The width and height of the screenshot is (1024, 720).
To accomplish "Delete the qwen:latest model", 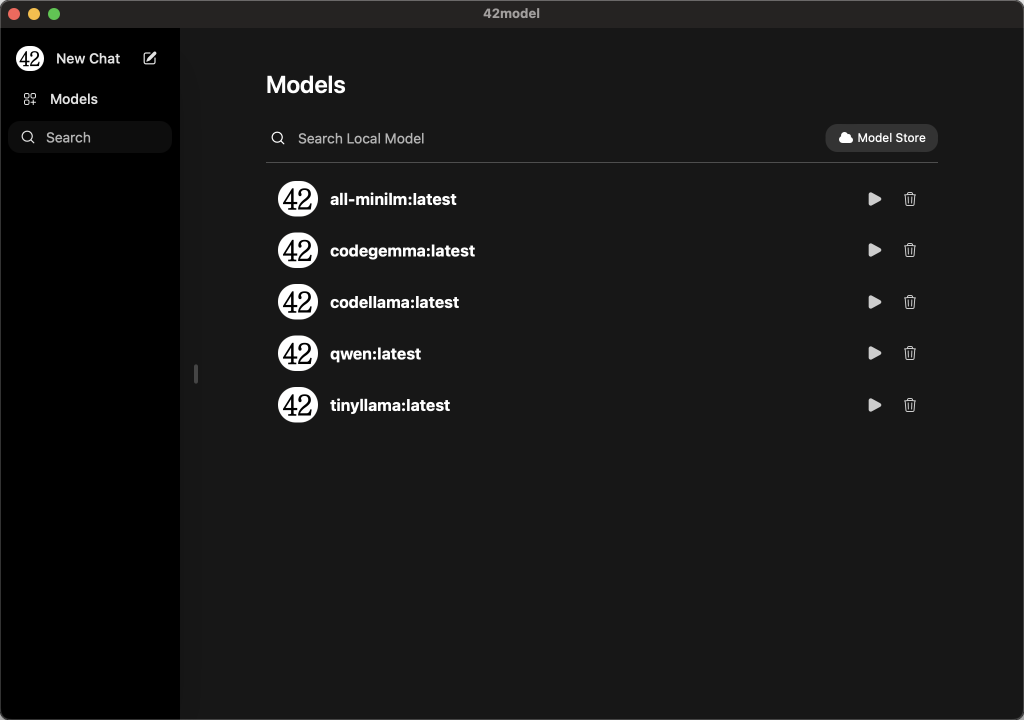I will (x=910, y=353).
